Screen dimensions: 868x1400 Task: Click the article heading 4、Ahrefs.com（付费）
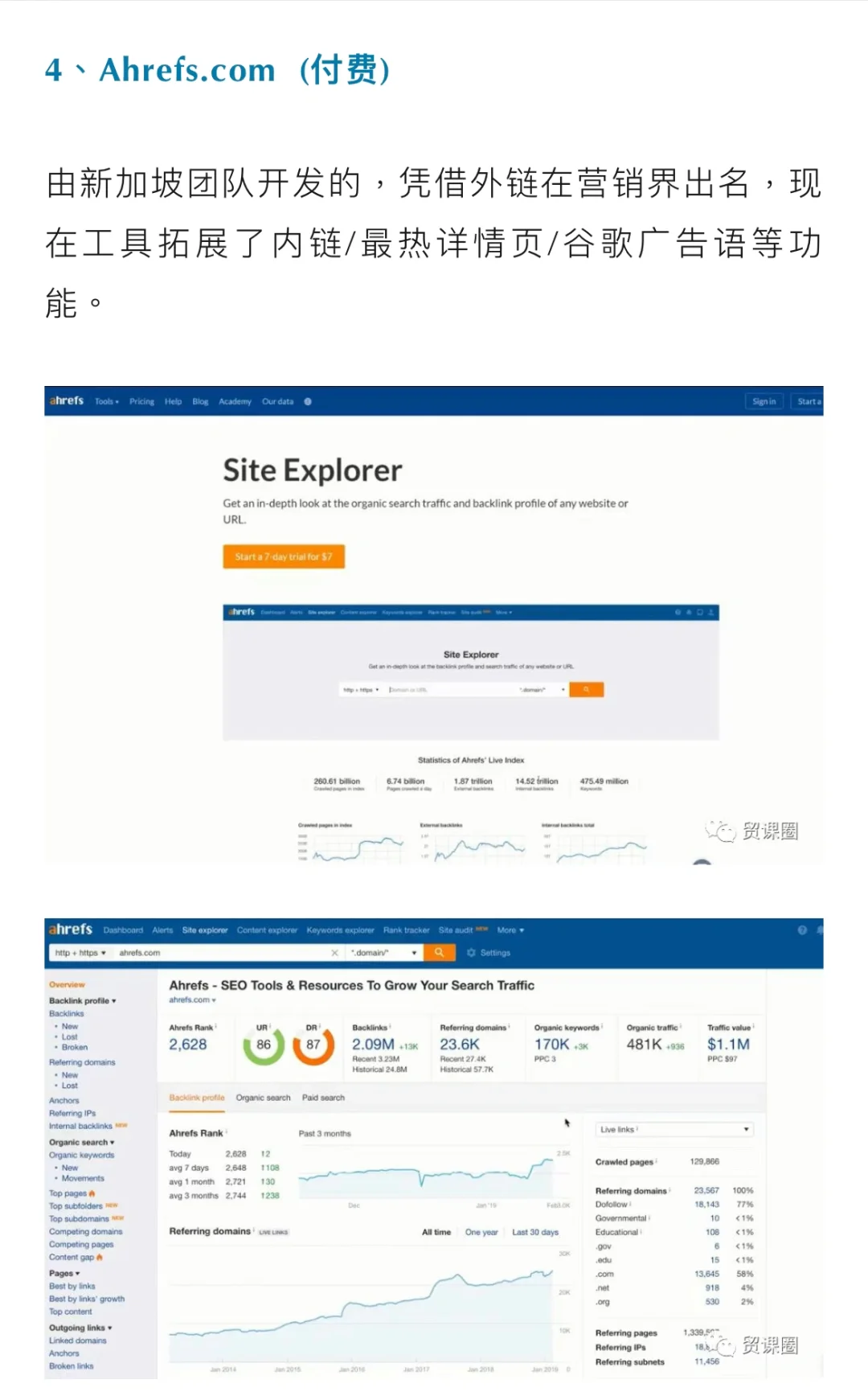(x=218, y=70)
